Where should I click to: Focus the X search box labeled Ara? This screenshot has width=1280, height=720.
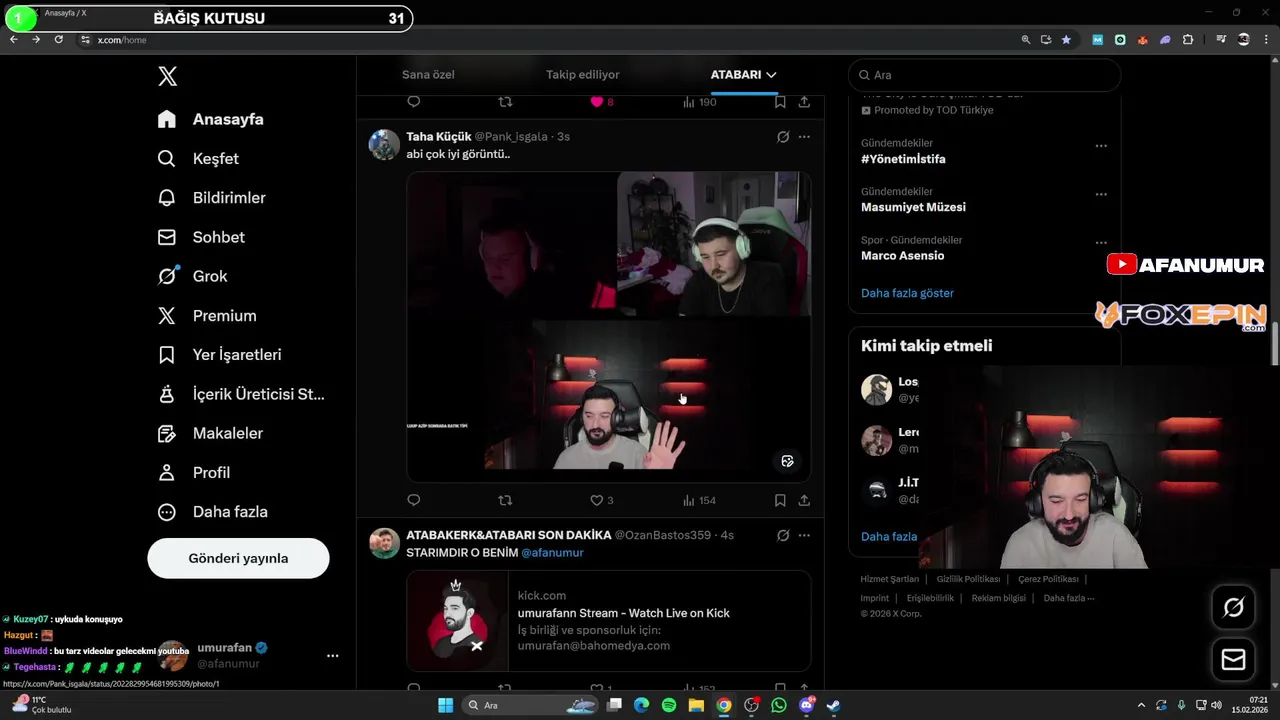coord(985,75)
